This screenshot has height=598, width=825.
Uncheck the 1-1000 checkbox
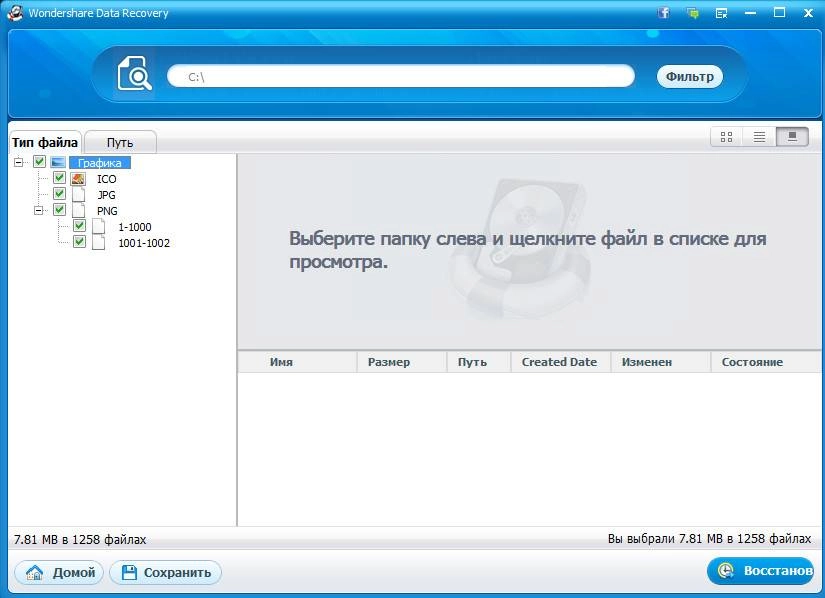(79, 226)
